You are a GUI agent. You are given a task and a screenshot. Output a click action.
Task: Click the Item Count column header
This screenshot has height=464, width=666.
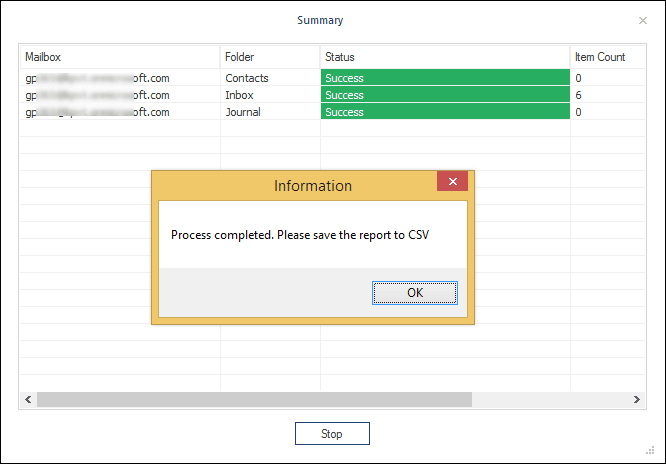click(x=607, y=57)
